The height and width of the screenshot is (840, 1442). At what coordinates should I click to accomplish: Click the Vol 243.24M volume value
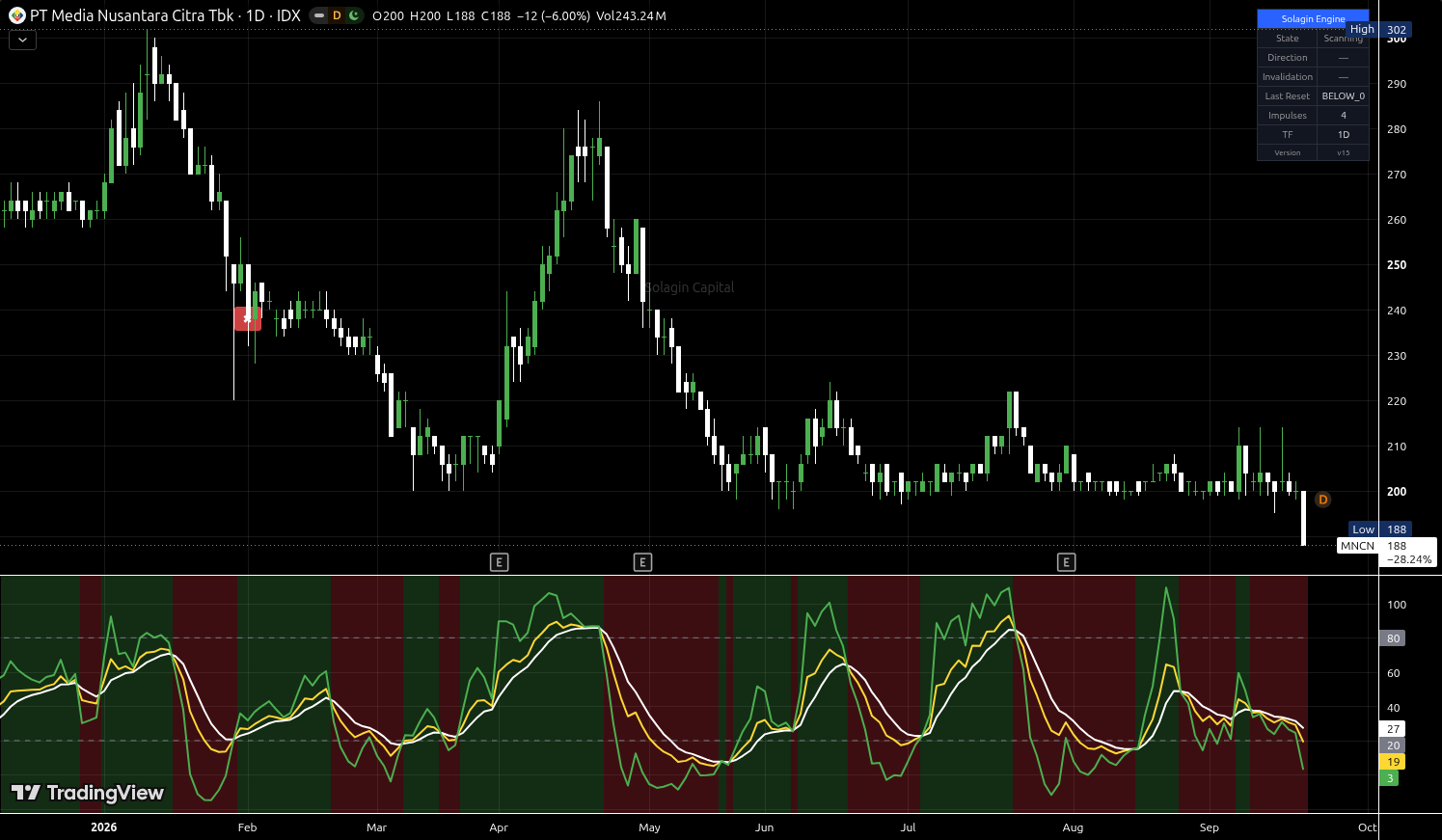(631, 16)
